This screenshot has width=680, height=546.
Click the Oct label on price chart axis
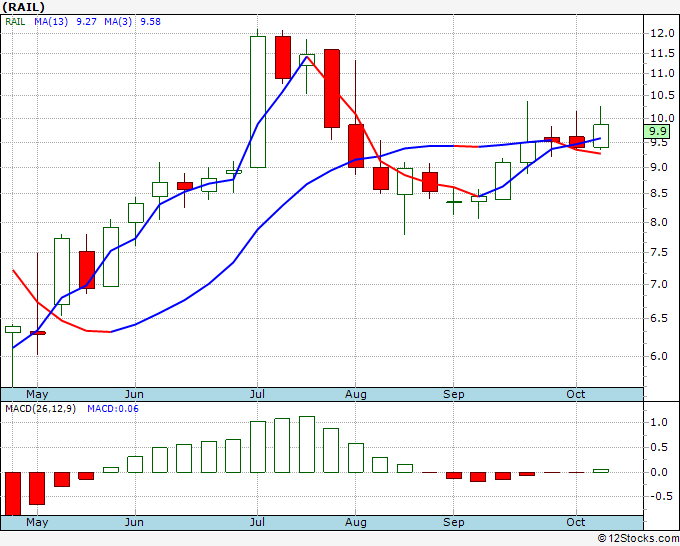pyautogui.click(x=575, y=395)
